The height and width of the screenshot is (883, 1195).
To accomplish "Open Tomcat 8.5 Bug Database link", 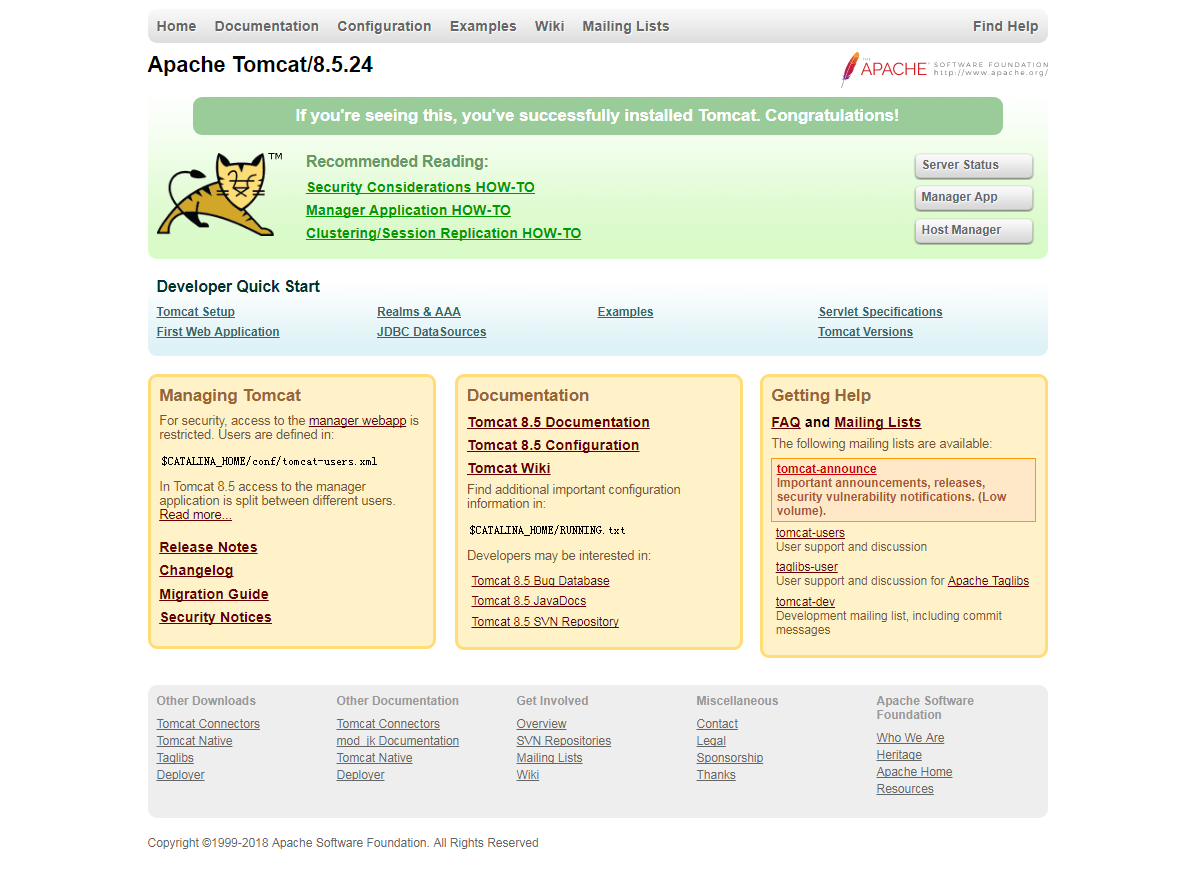I will tap(540, 581).
